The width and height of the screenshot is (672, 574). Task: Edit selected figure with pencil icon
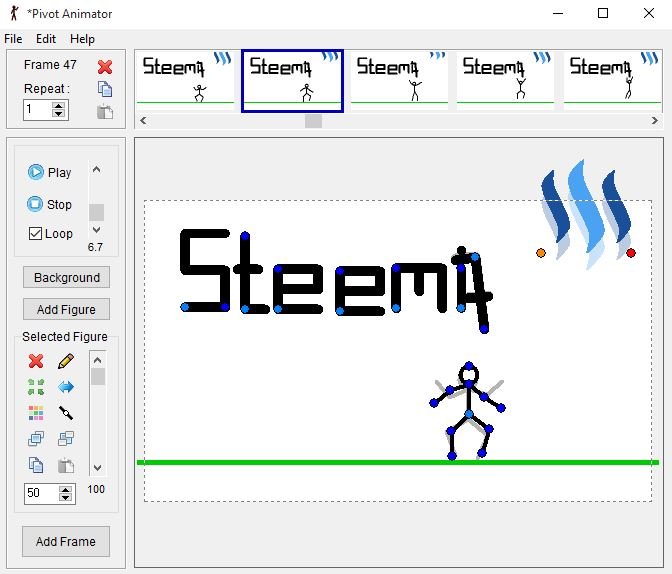pos(66,361)
